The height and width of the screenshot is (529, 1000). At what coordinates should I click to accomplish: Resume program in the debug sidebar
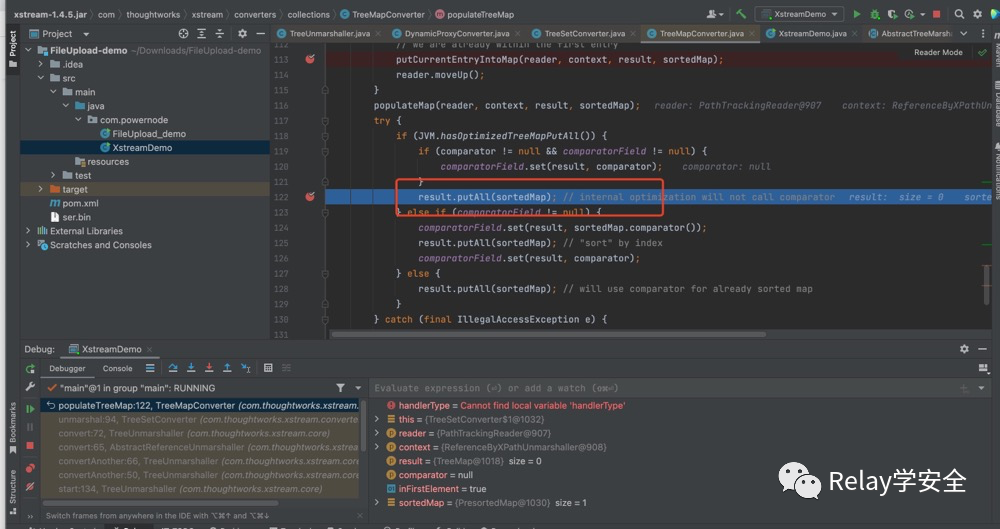[30, 409]
